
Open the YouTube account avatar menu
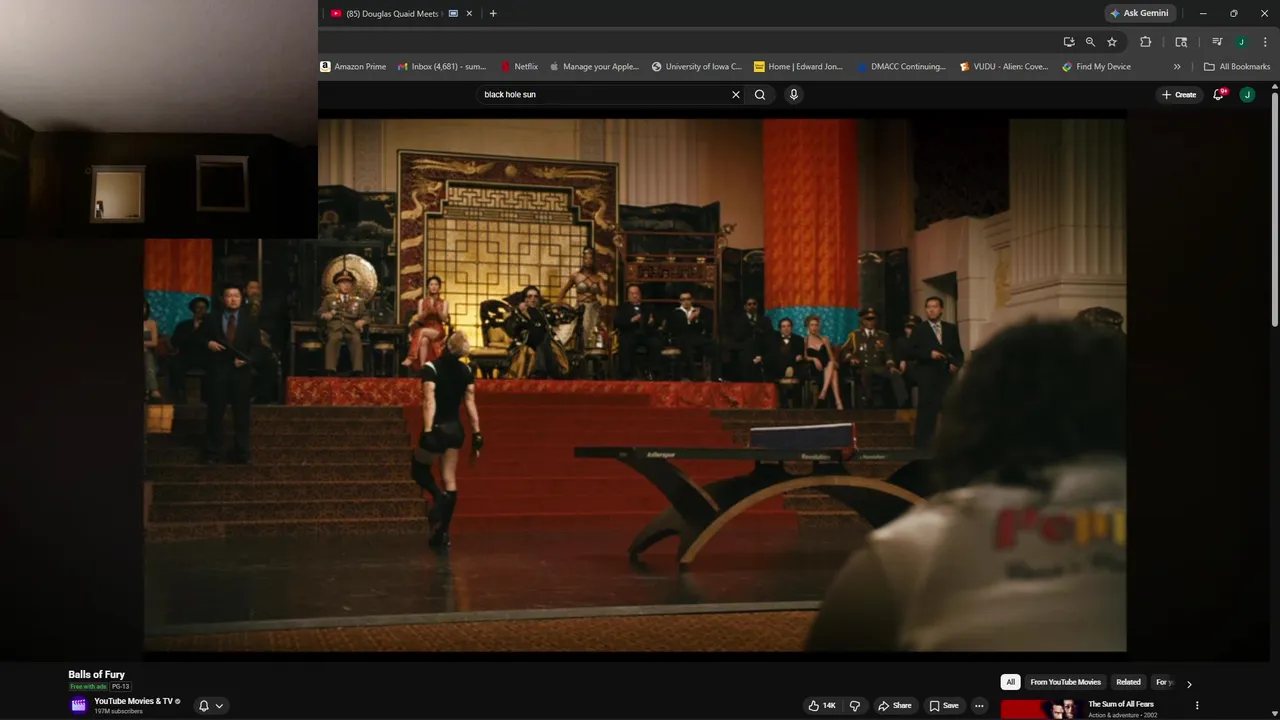click(1247, 95)
